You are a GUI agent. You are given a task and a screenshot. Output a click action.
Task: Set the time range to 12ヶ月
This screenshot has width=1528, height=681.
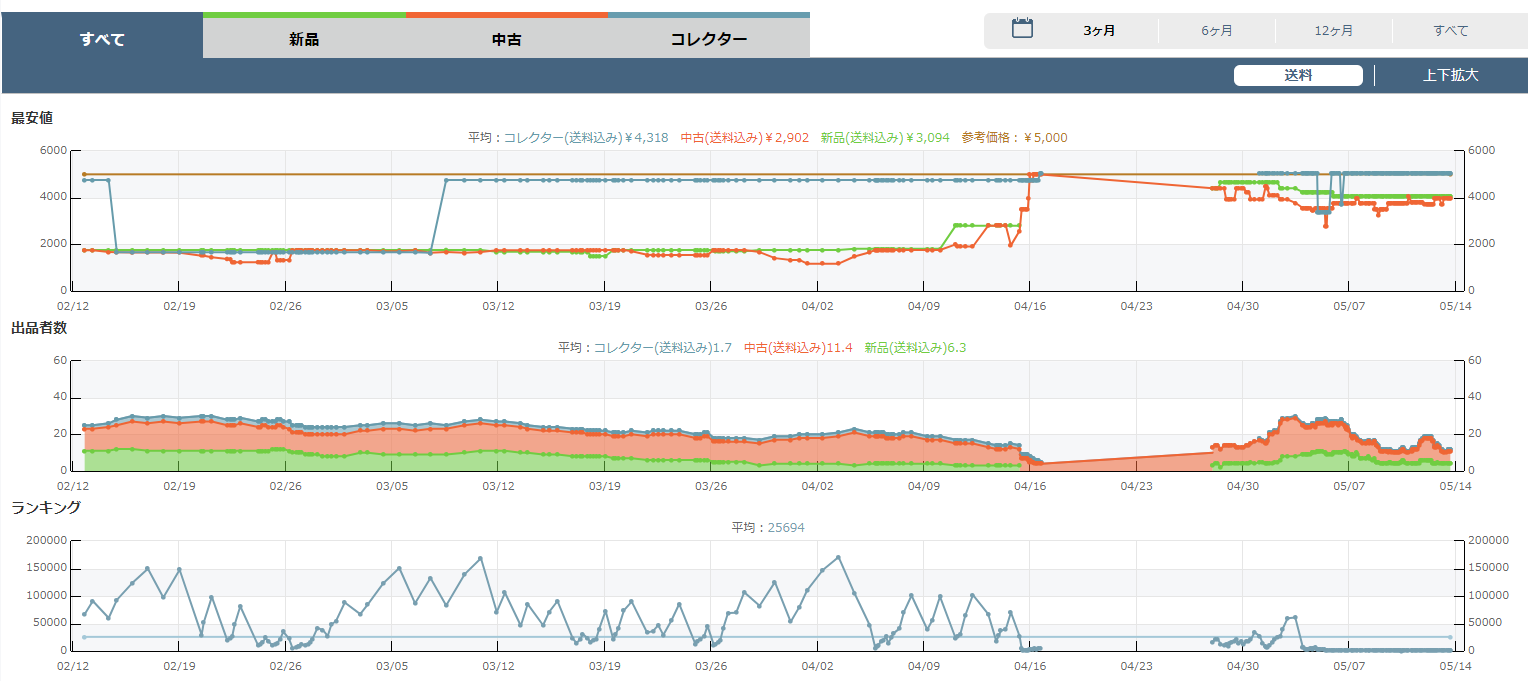tap(1333, 31)
